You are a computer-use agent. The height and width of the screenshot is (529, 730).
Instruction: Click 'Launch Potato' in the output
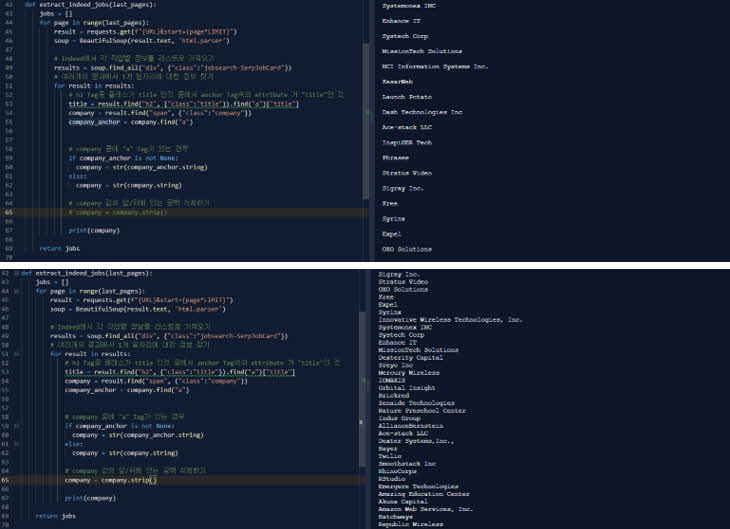(x=407, y=97)
